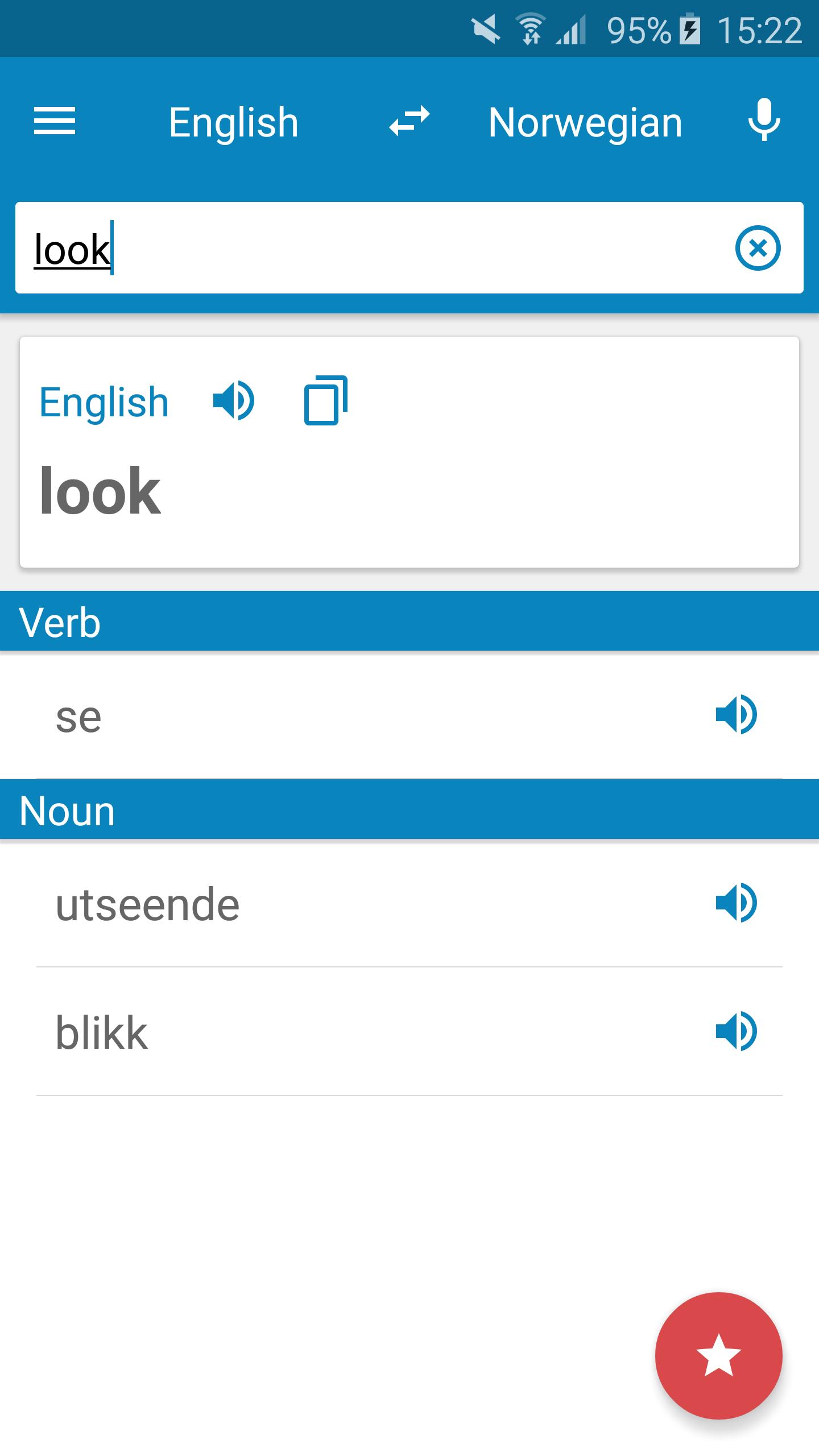Clear the search text field
819x1456 pixels.
pos(758,248)
